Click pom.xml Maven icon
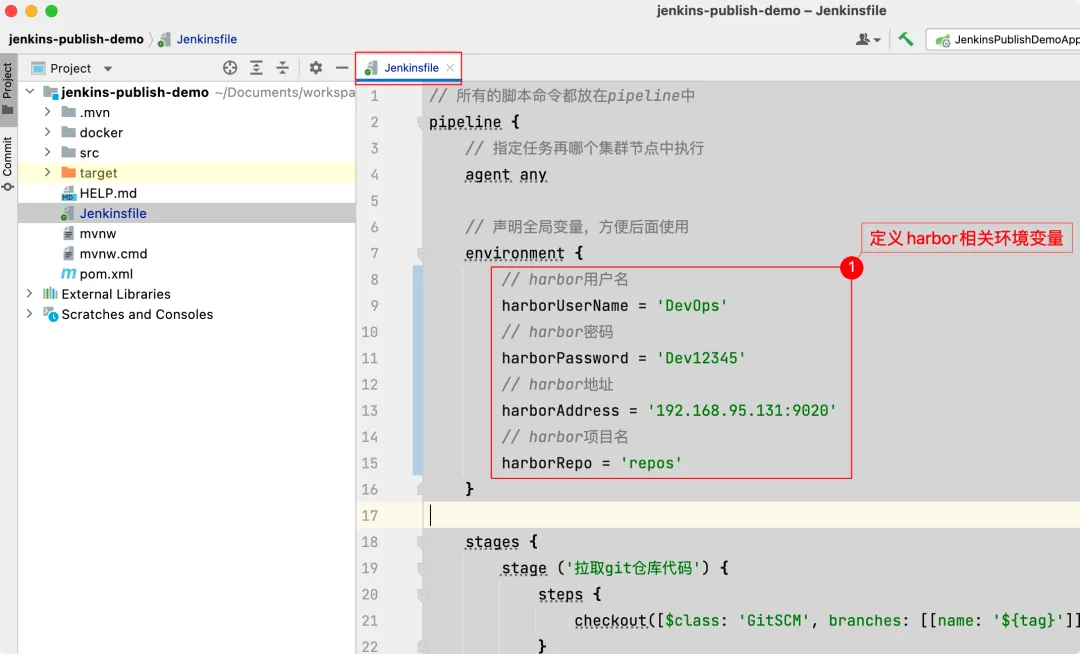 68,273
